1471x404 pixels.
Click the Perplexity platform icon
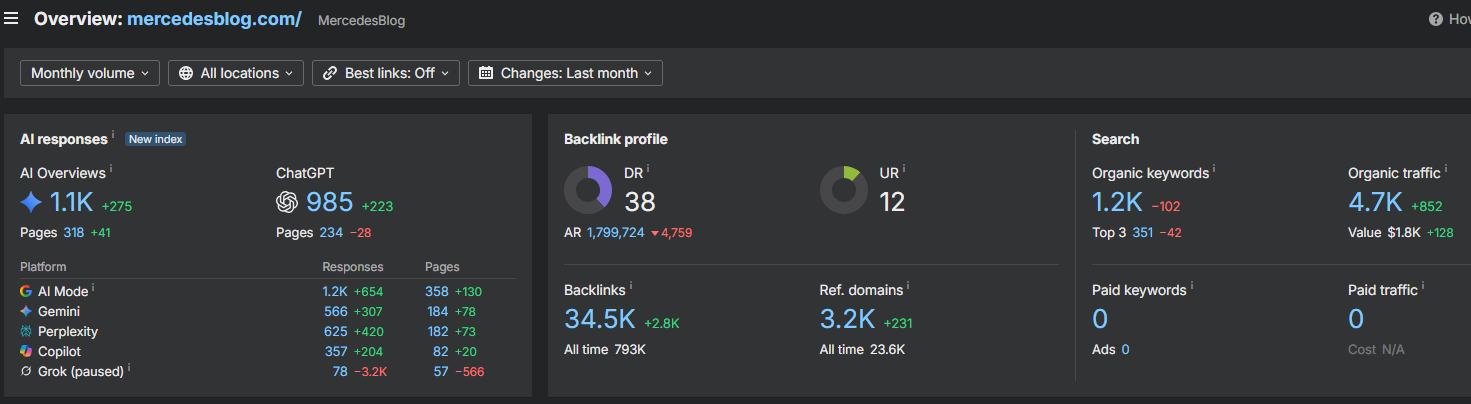click(26, 331)
